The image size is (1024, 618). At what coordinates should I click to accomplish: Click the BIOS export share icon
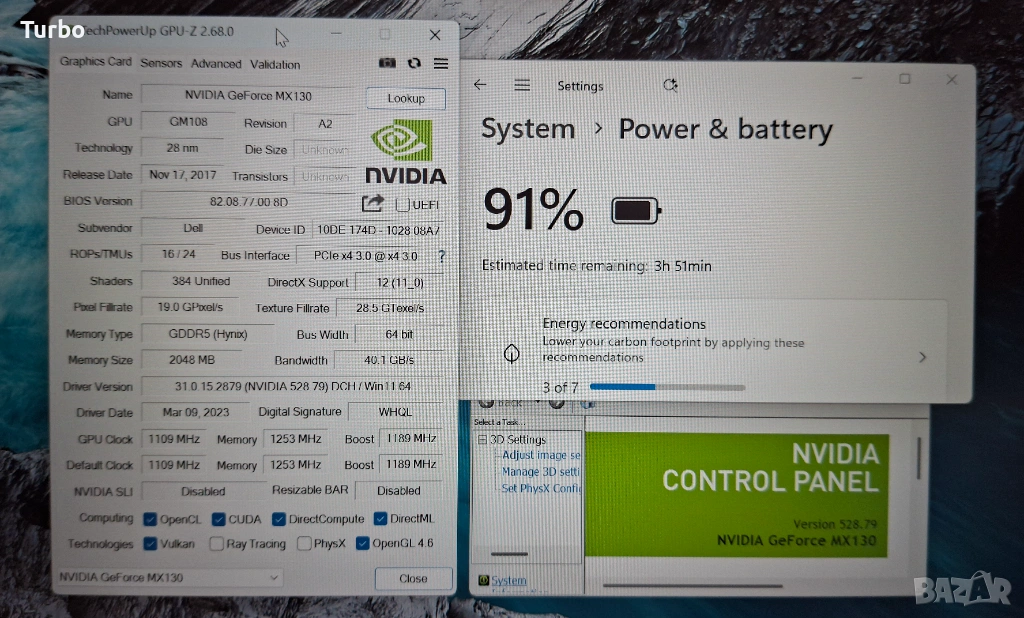[372, 203]
